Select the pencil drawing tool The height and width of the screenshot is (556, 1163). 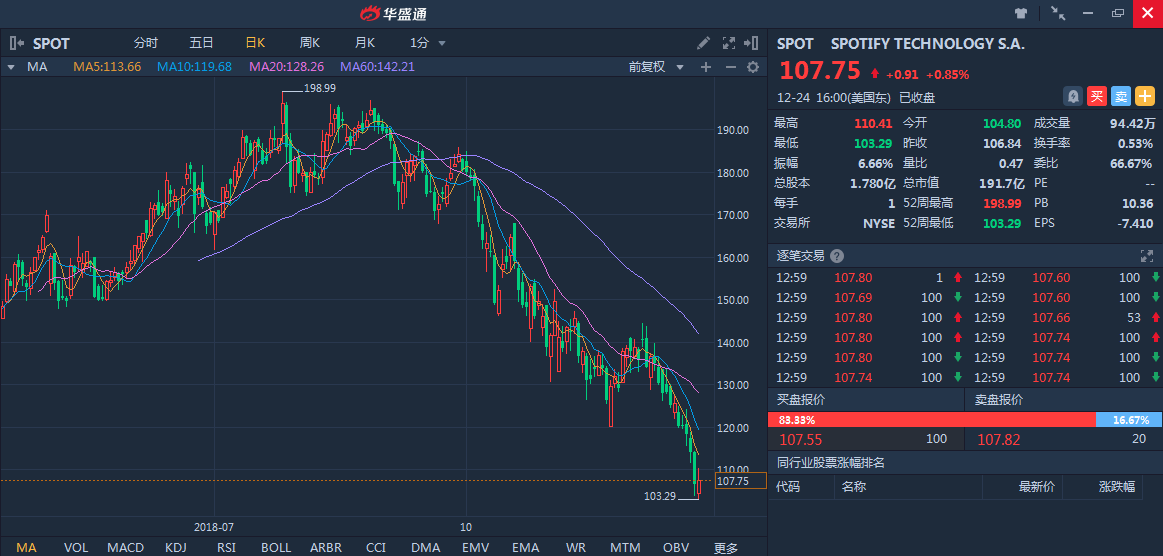click(703, 43)
